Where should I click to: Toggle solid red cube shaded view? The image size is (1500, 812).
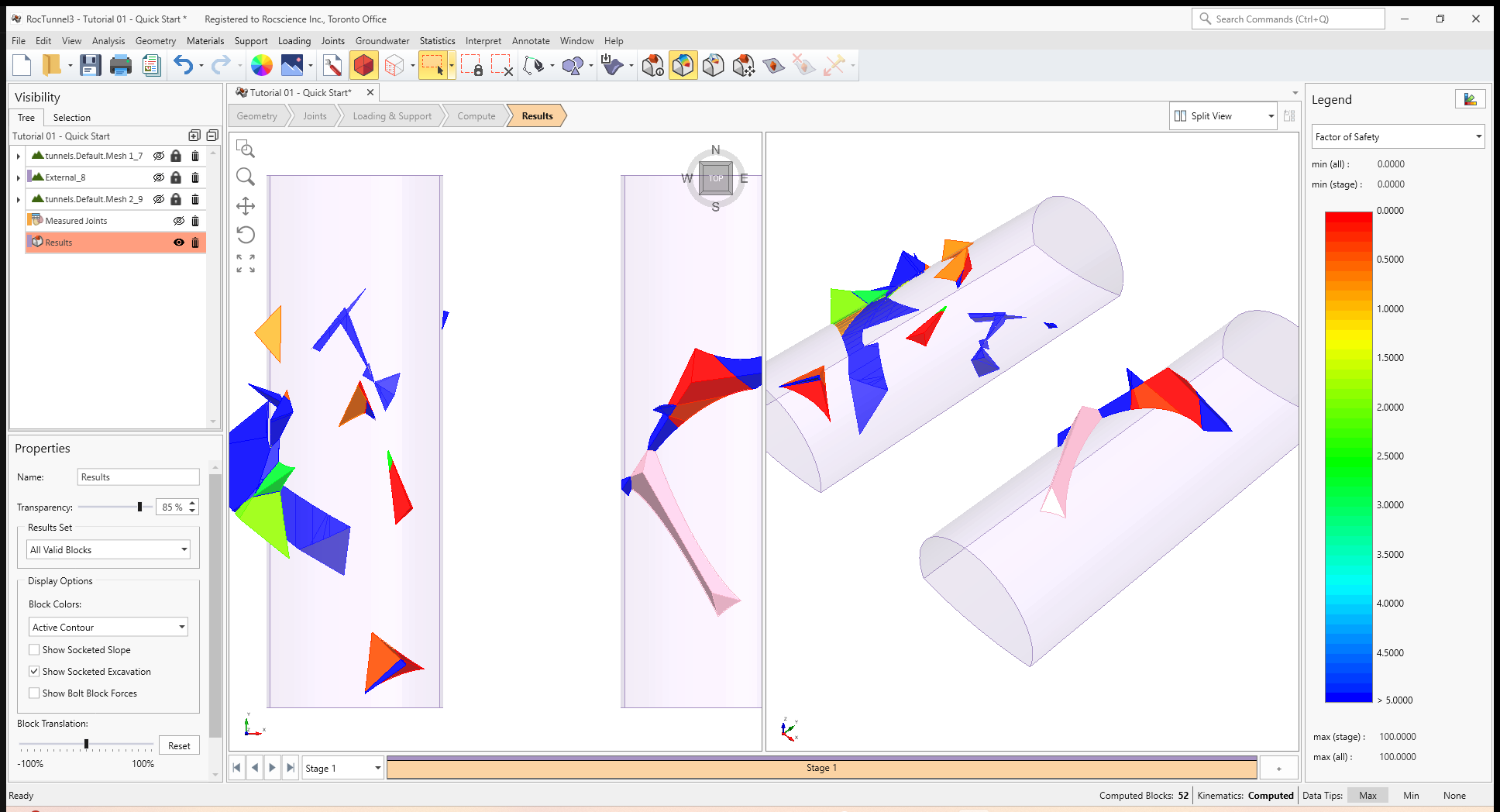363,66
